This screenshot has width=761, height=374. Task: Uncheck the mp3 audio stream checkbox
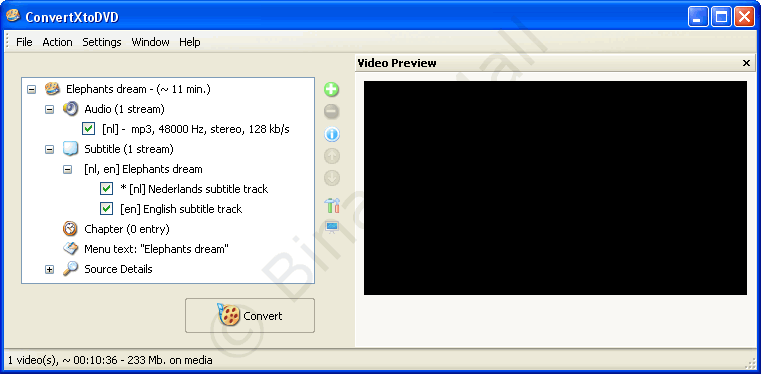pyautogui.click(x=88, y=129)
